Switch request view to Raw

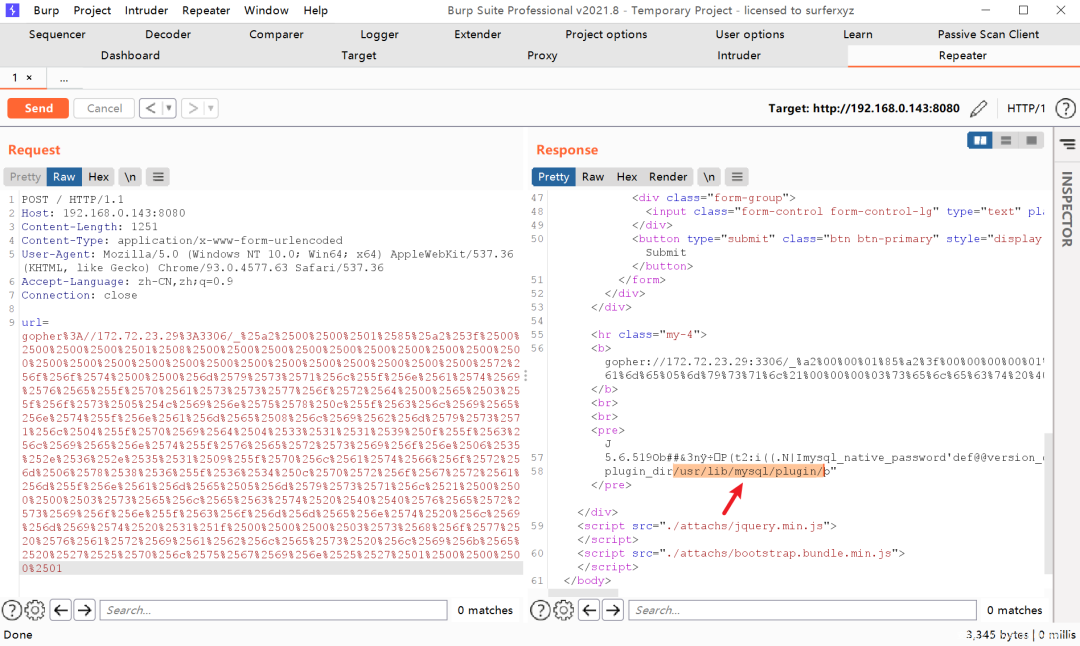64,177
